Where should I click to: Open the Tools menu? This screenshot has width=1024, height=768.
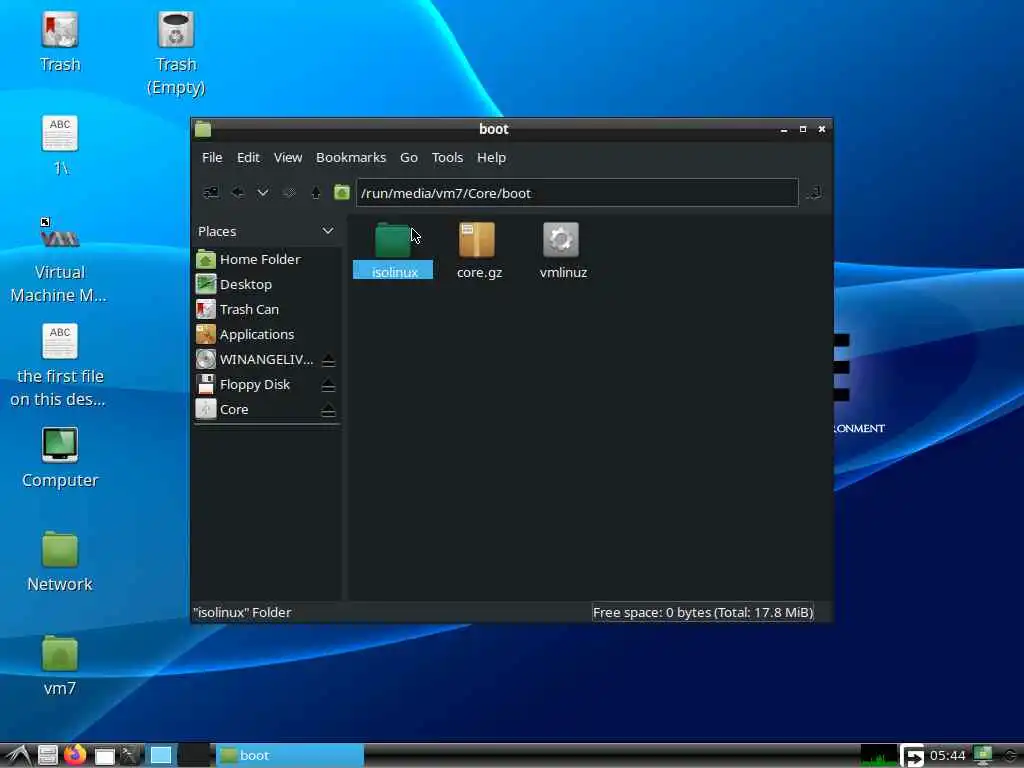447,157
